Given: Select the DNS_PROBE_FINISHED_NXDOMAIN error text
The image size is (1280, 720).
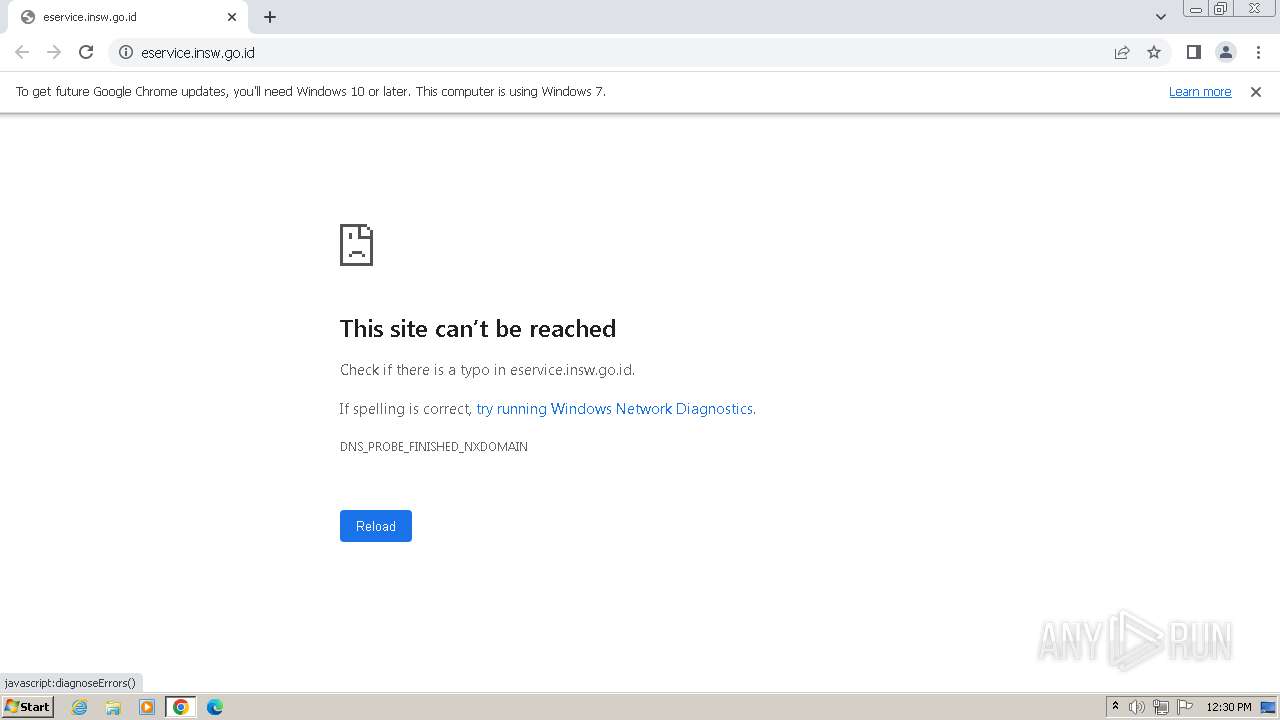Looking at the screenshot, I should pyautogui.click(x=434, y=447).
